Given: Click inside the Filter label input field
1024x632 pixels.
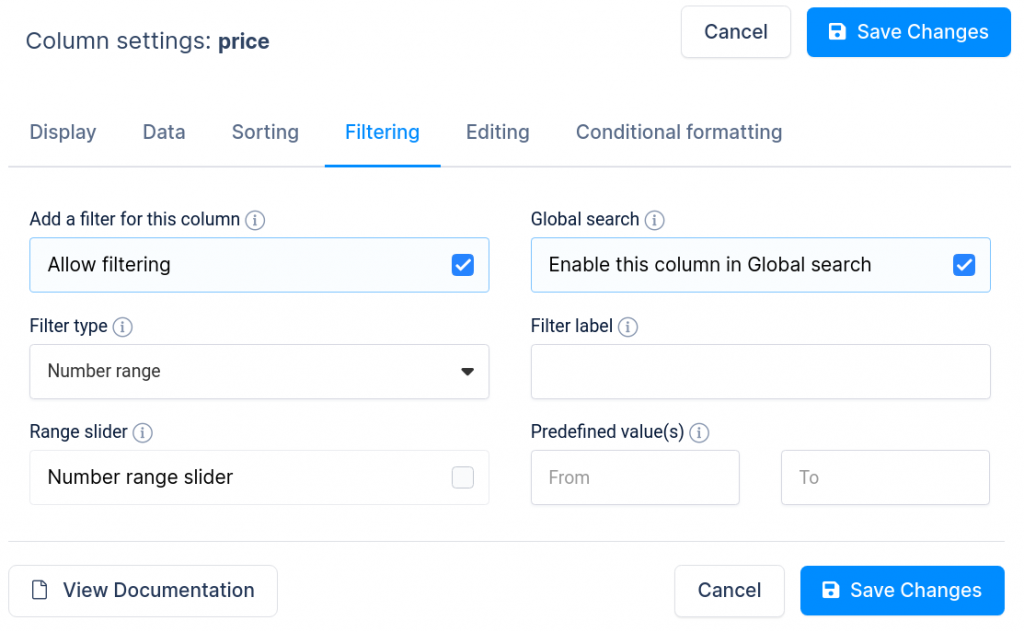Looking at the screenshot, I should pyautogui.click(x=760, y=371).
